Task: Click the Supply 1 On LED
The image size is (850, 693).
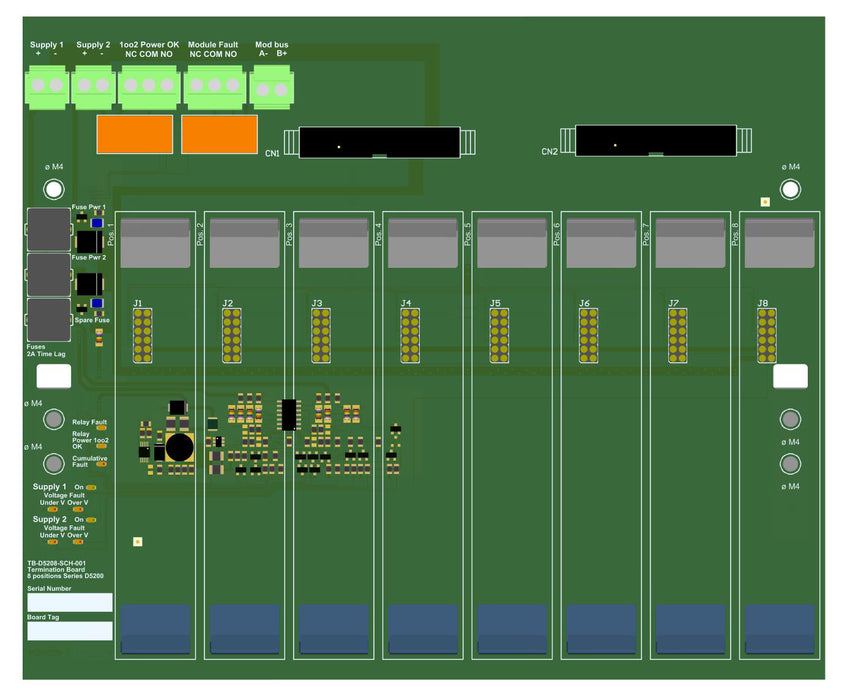Action: (x=91, y=487)
